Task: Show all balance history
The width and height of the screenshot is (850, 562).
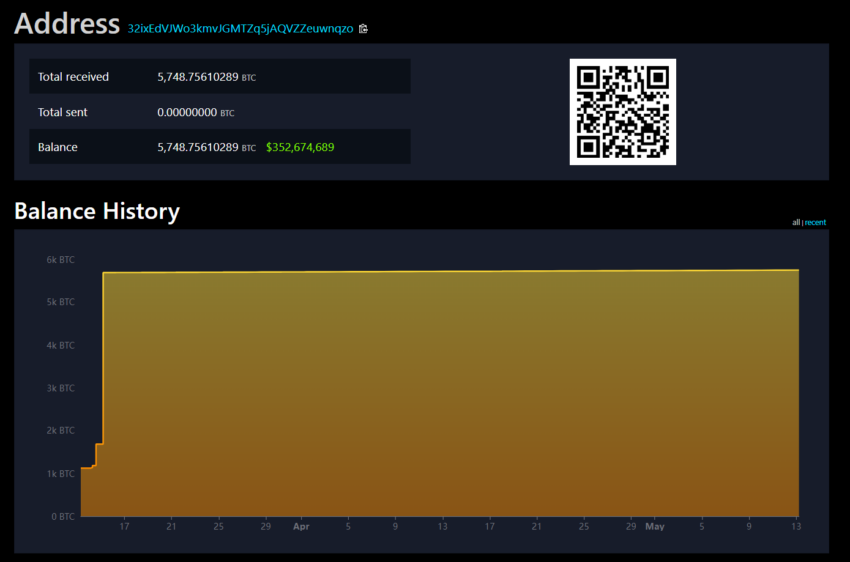Action: tap(796, 222)
